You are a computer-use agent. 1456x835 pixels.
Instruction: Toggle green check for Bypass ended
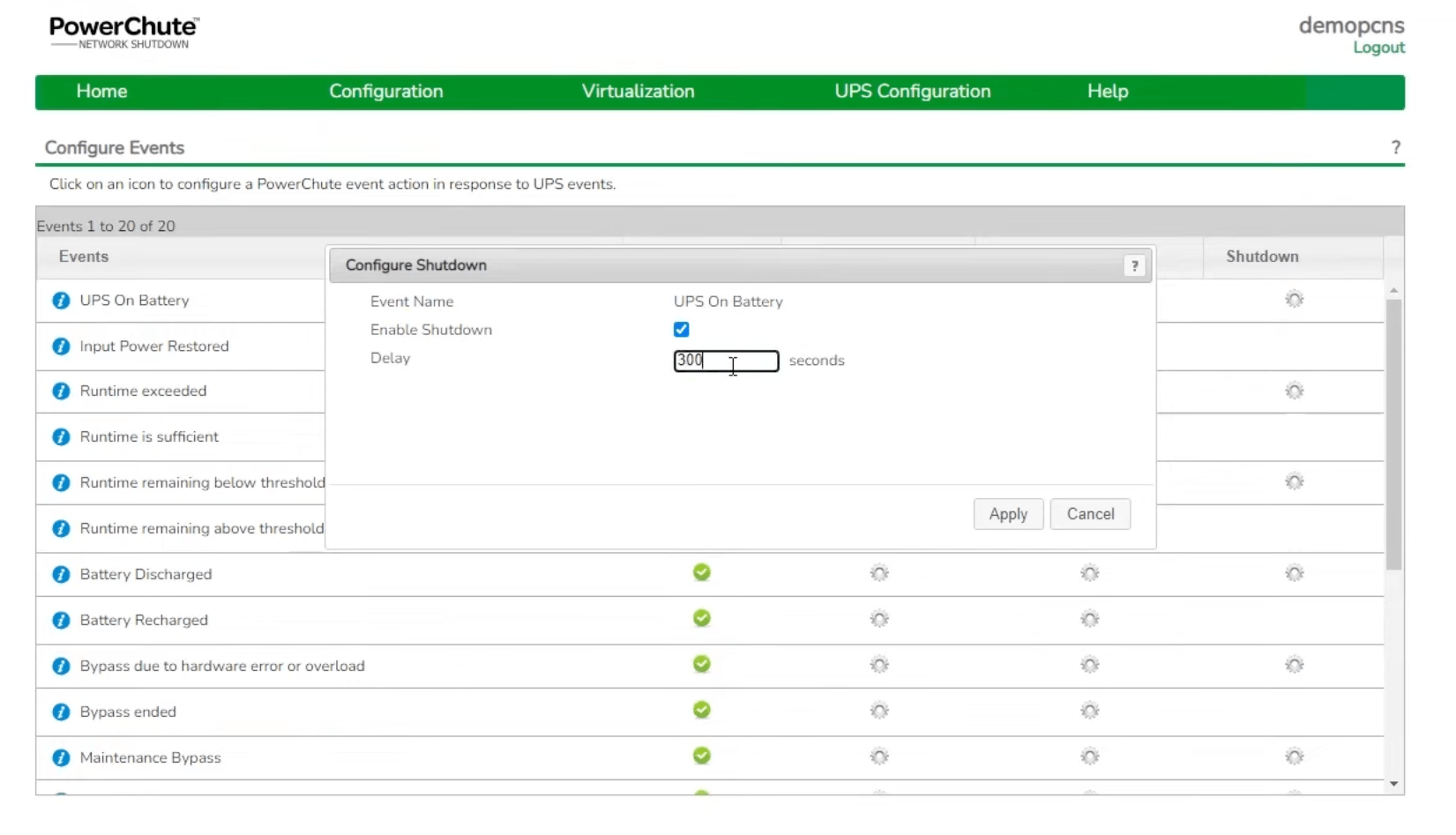pos(702,711)
